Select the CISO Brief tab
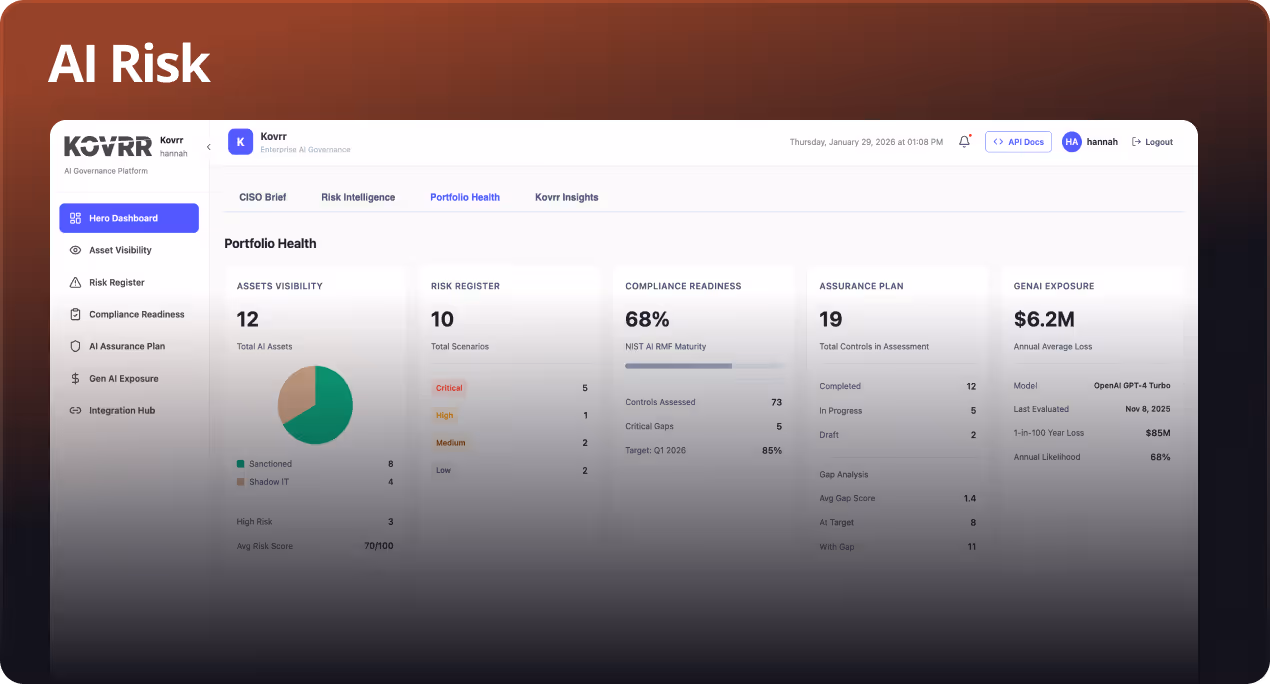The image size is (1270, 686). point(262,197)
